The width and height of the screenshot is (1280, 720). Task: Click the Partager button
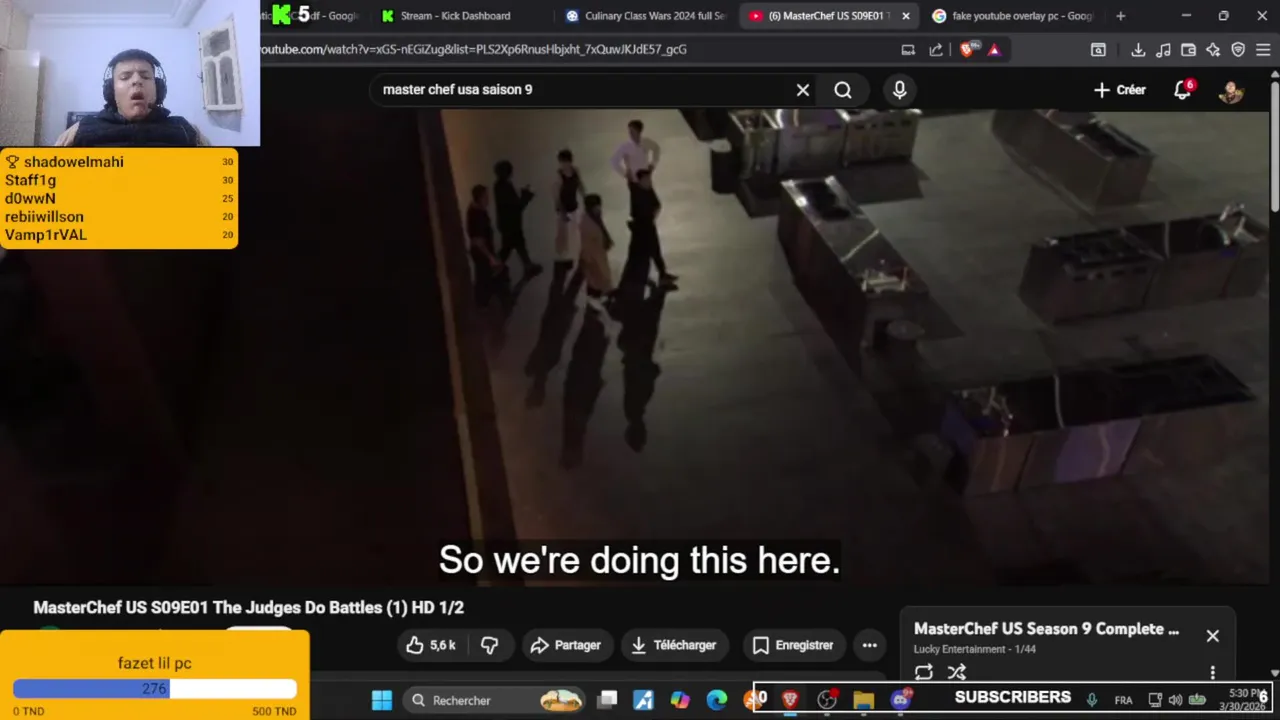(565, 645)
